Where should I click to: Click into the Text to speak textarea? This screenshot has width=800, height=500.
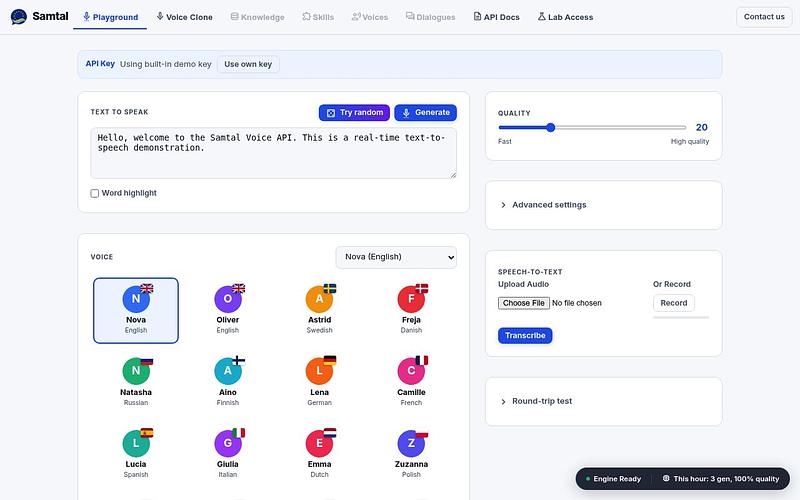(x=273, y=153)
